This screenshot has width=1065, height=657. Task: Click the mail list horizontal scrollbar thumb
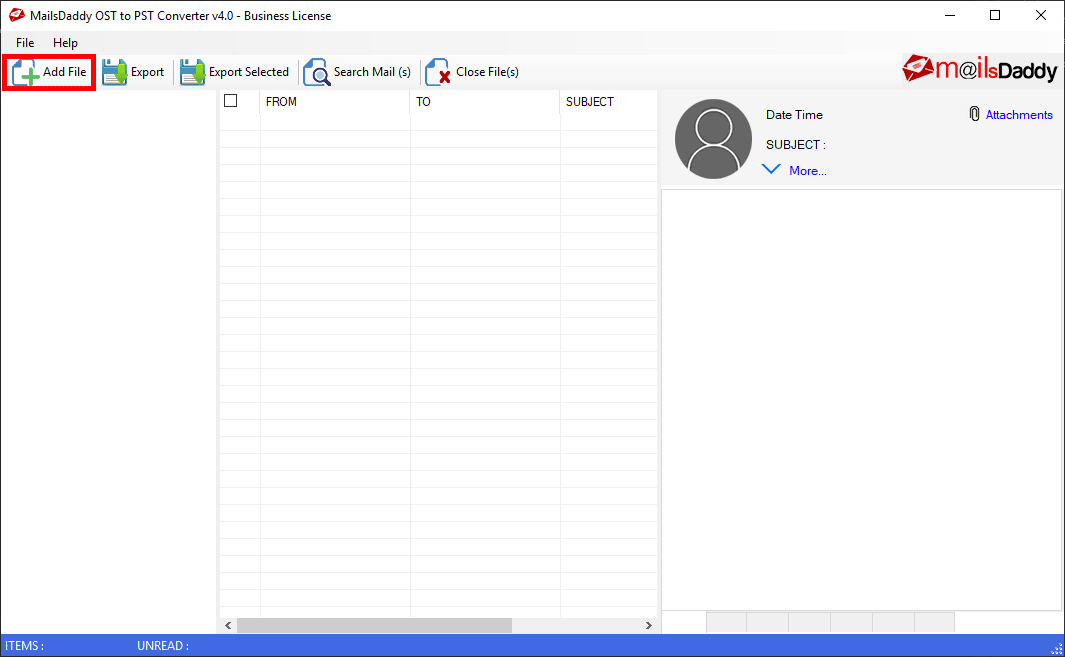[374, 625]
